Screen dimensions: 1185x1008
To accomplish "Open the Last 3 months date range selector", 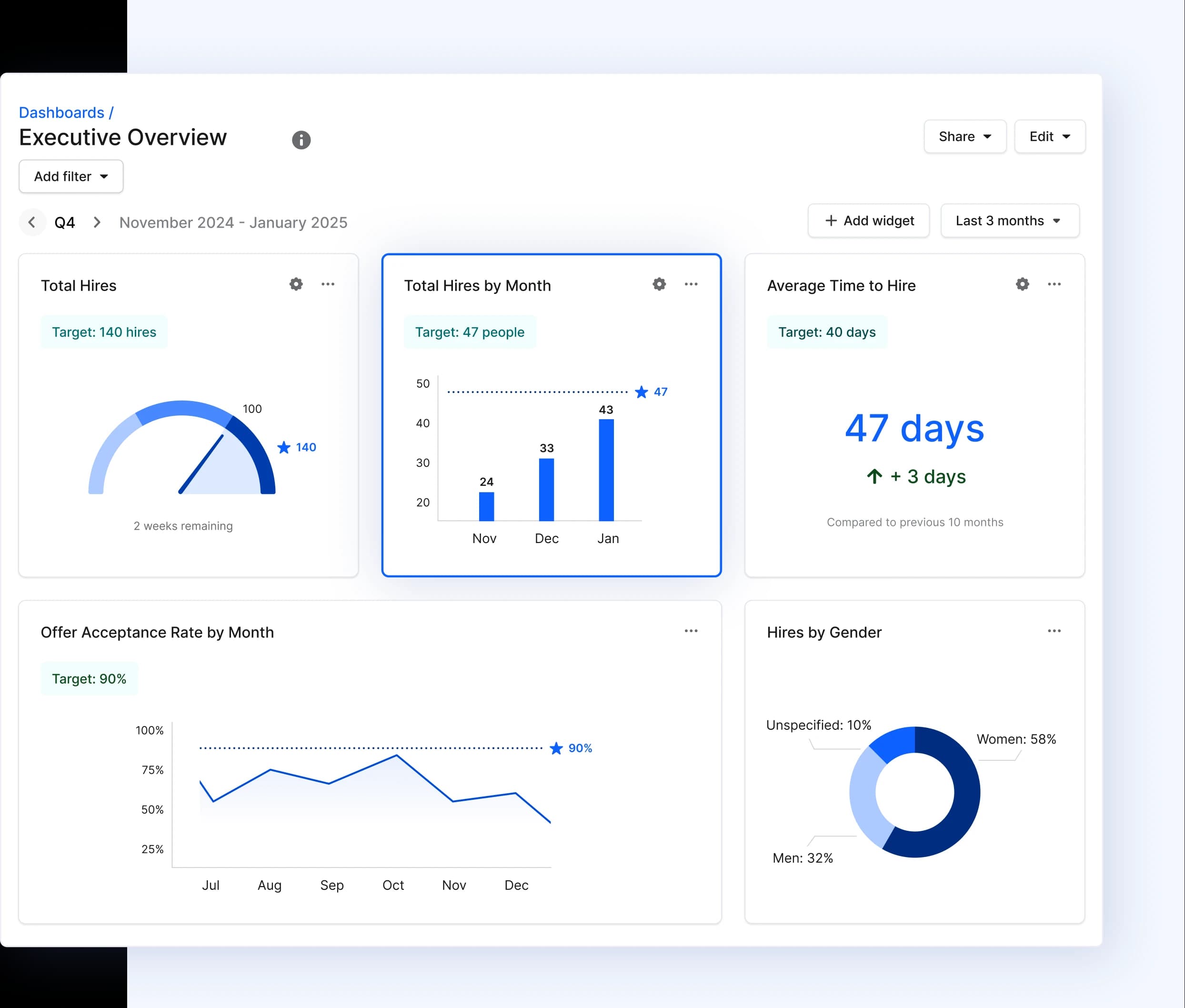I will [1009, 221].
